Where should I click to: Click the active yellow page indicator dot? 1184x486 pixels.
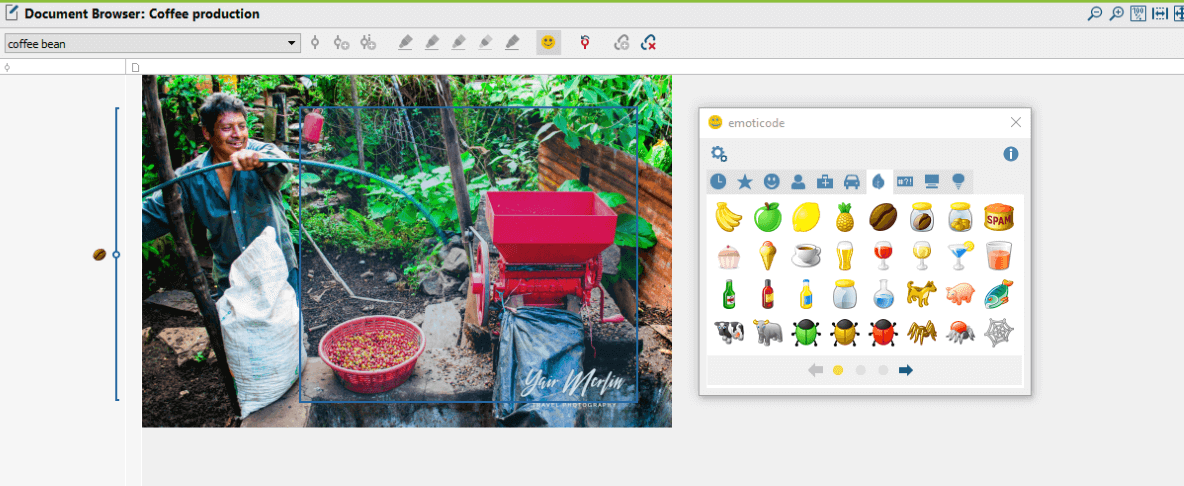[x=837, y=370]
